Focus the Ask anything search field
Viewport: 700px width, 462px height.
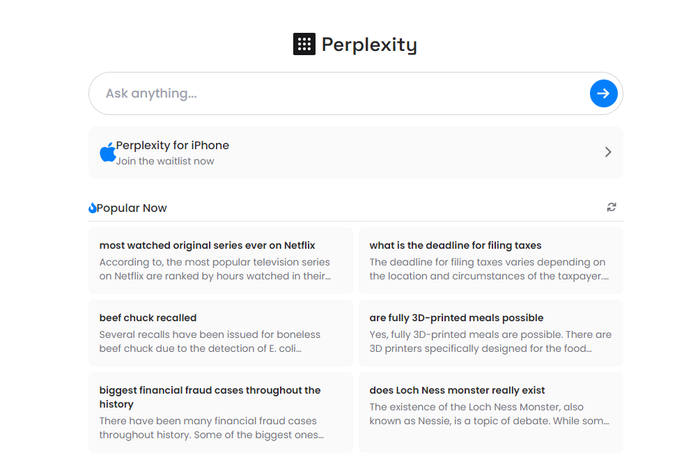click(x=340, y=93)
